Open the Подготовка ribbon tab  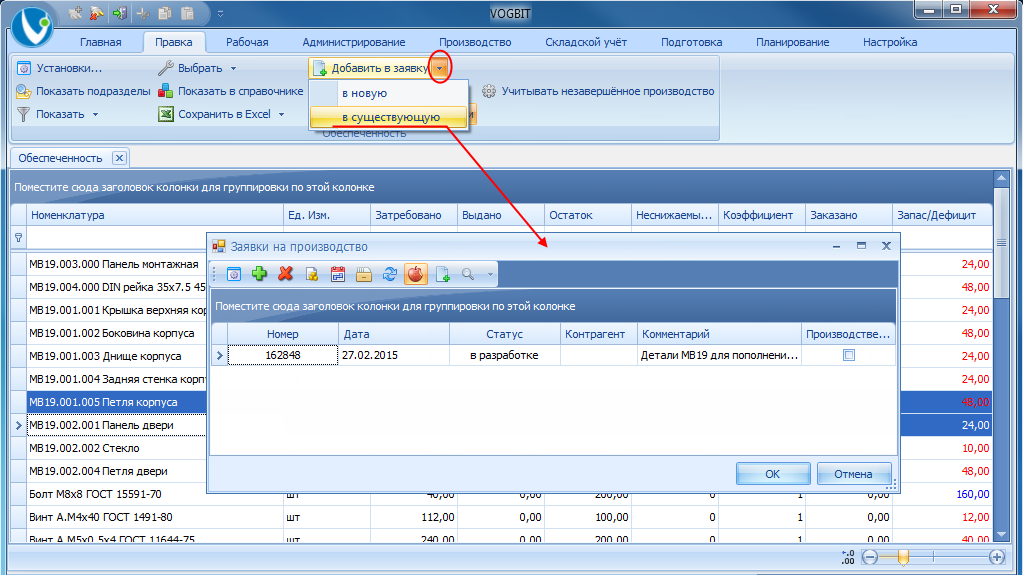tap(691, 42)
